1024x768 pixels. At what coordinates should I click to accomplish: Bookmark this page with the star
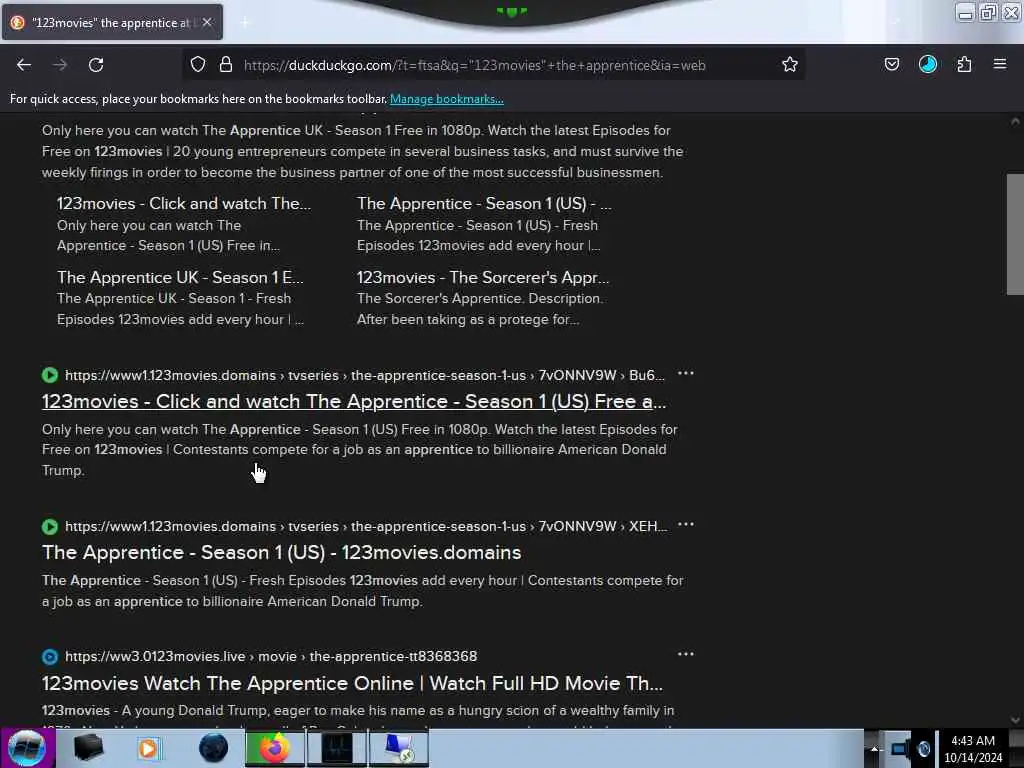pyautogui.click(x=790, y=65)
